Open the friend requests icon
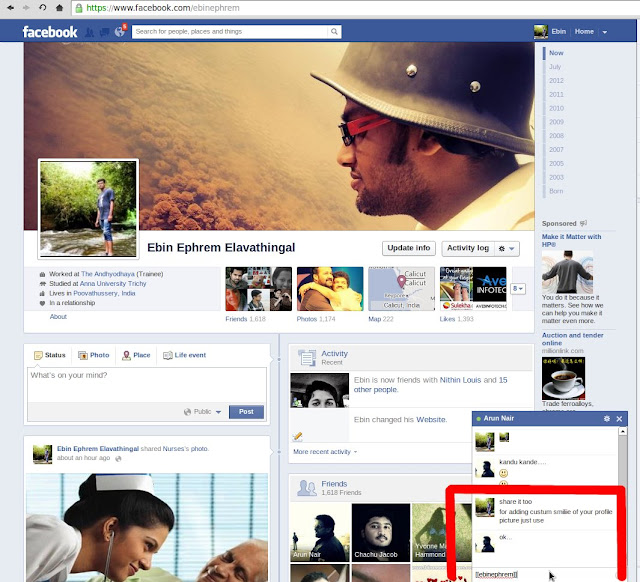Screen dimensions: 640x582 (89, 32)
